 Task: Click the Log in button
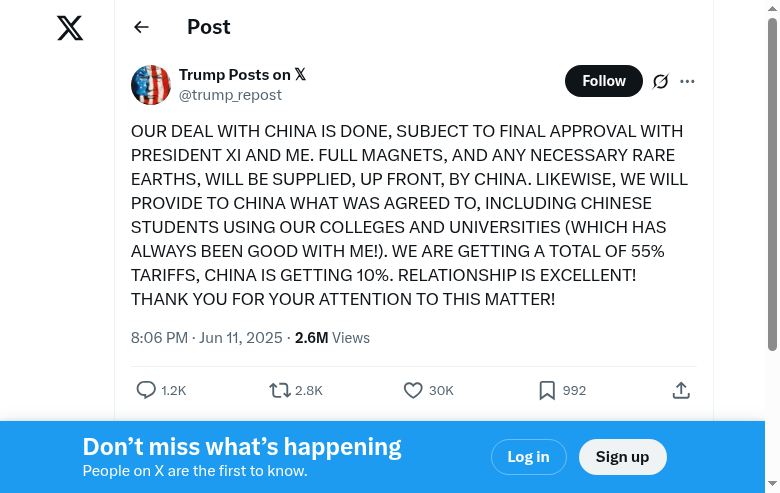pos(528,457)
